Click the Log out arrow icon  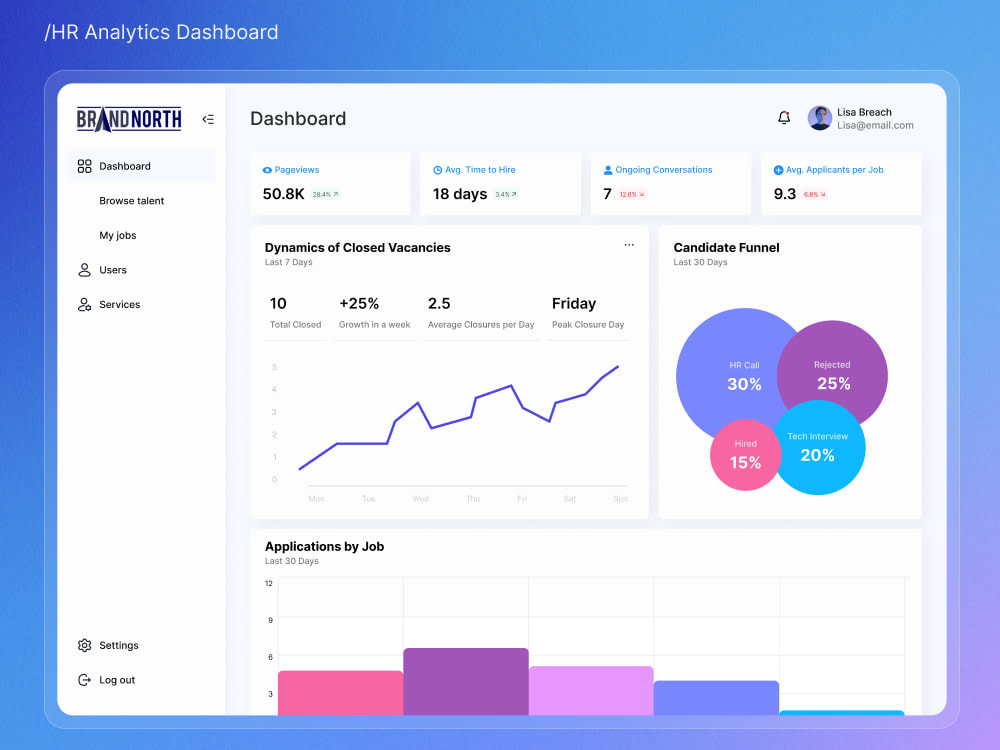[x=84, y=680]
